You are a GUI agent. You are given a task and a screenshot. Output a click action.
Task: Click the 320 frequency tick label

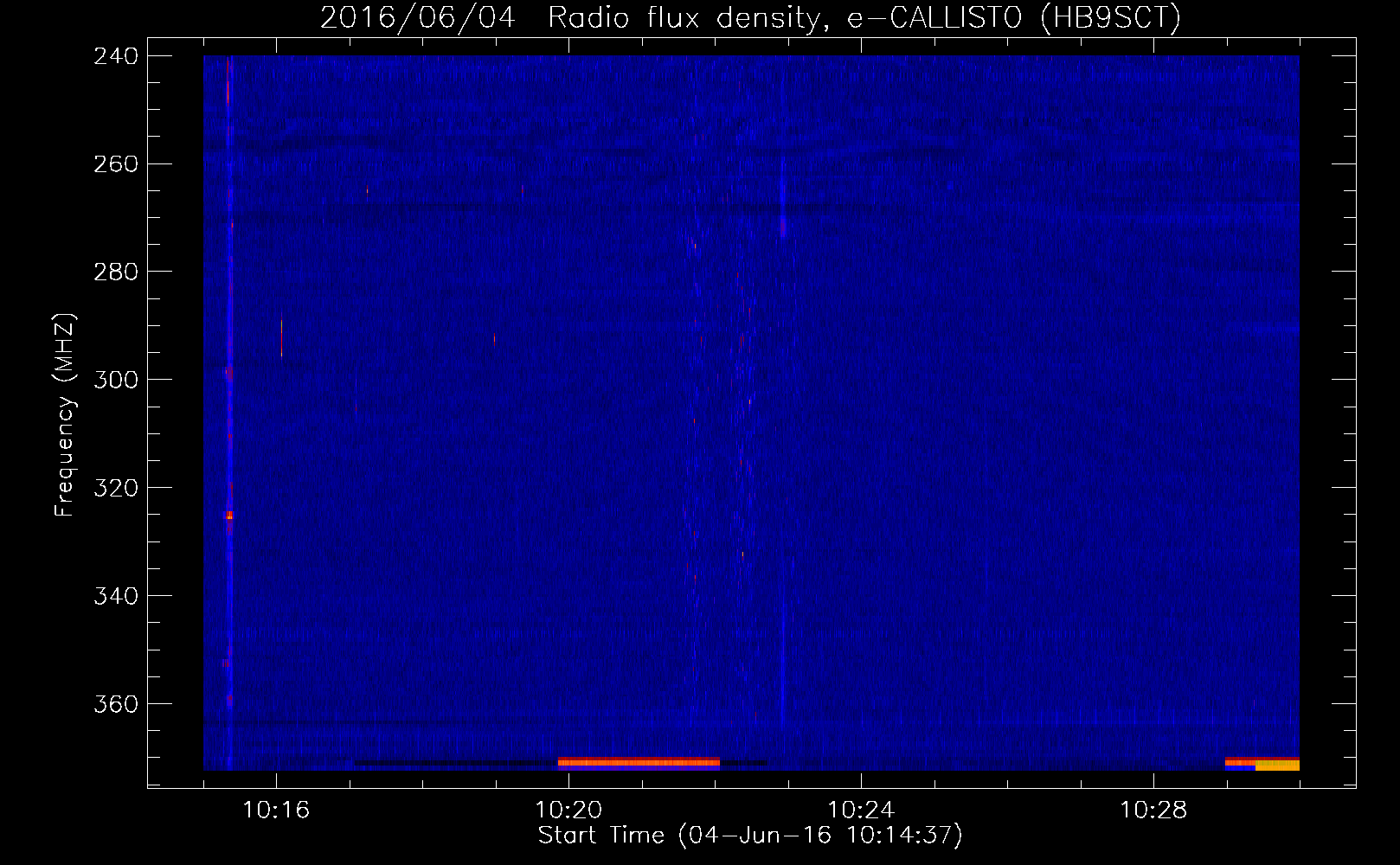(x=116, y=489)
